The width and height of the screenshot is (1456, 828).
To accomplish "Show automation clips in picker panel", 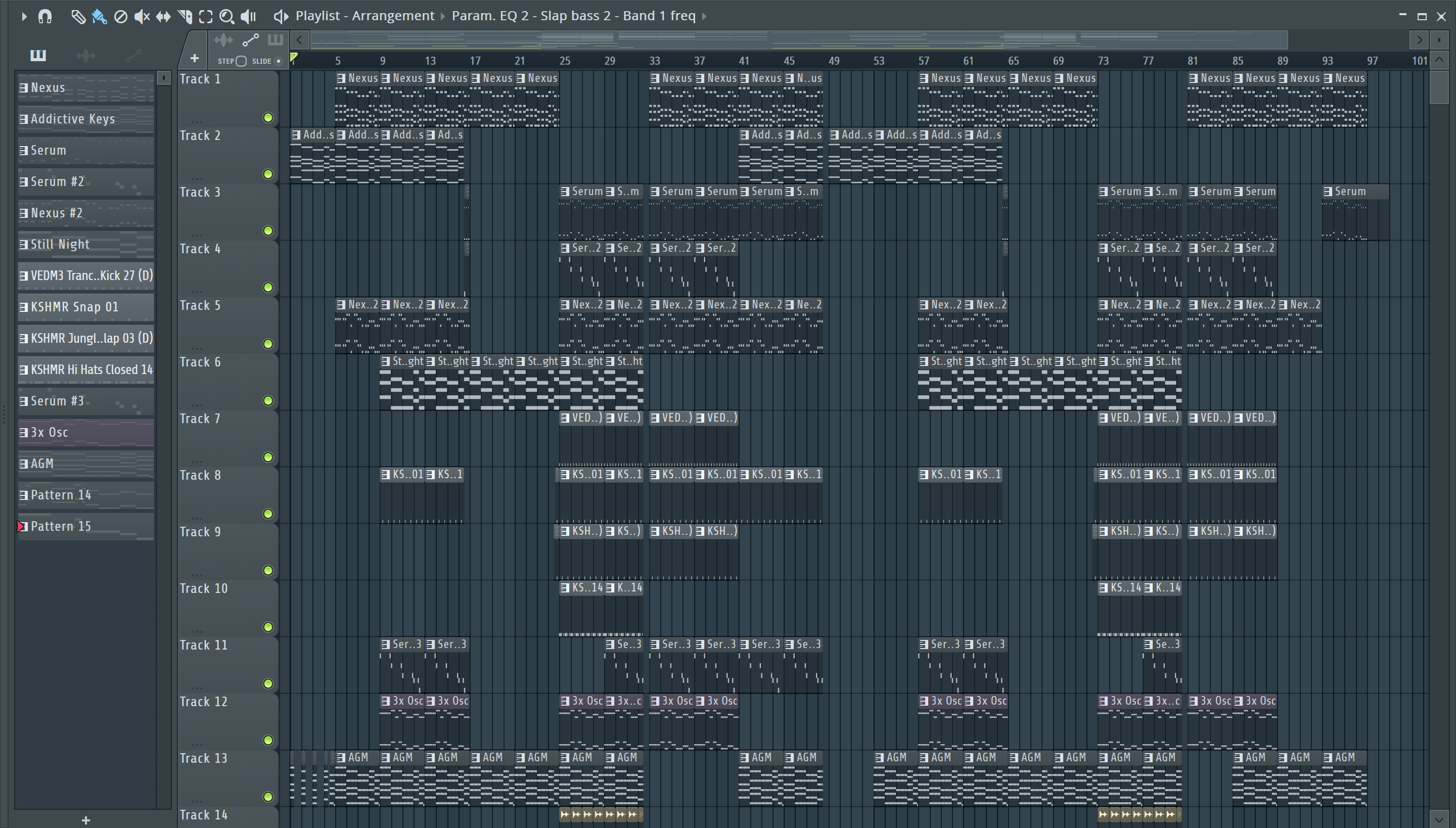I will pos(133,55).
